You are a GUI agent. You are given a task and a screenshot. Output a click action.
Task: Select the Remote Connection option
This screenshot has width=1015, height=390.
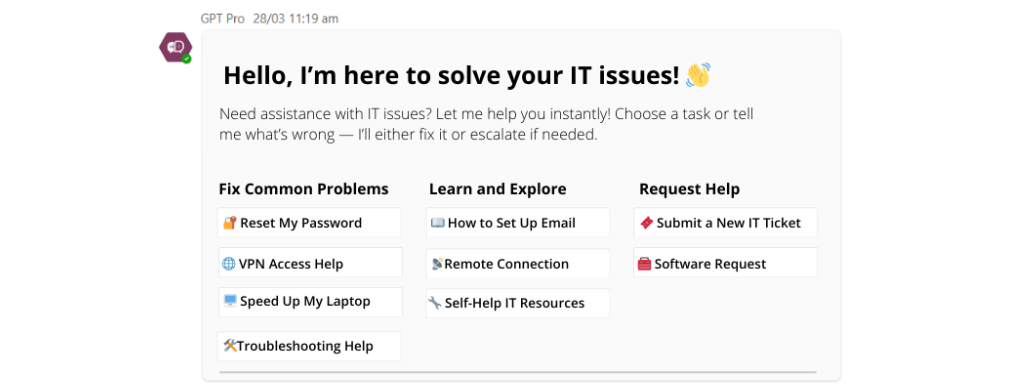click(x=518, y=263)
